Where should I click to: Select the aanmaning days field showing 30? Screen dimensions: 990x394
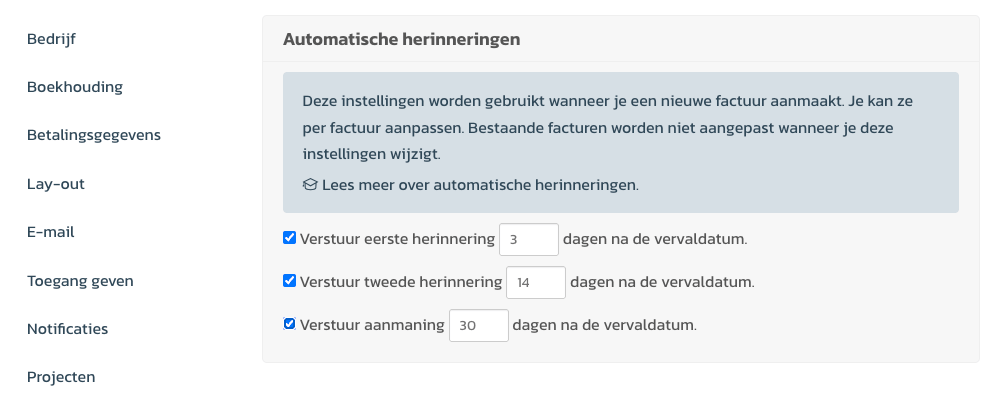[479, 325]
